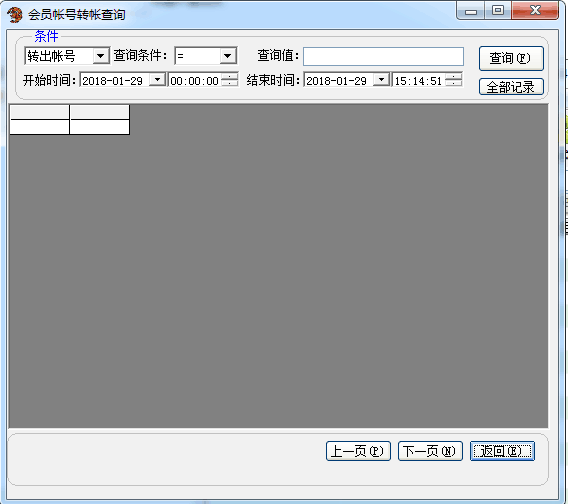Click the 全部记录 button

pos(511,87)
